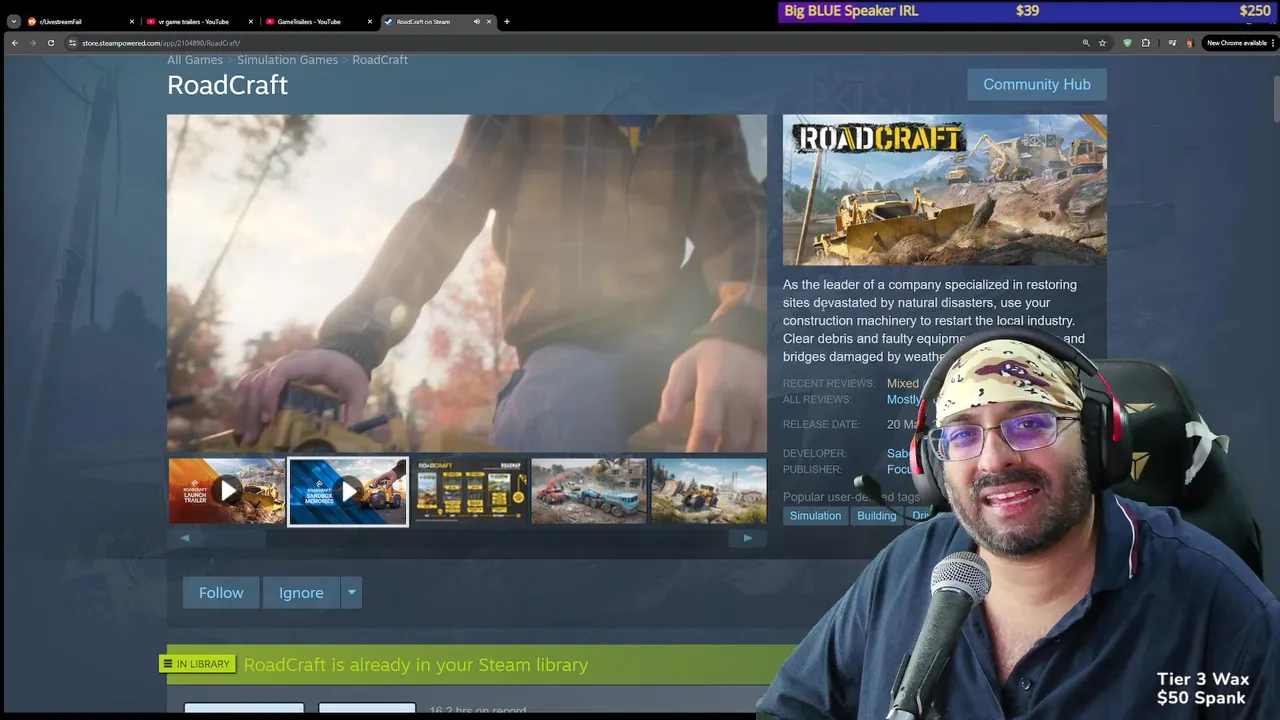1280x720 pixels.
Task: Close the r/LivestreamFail tab
Action: 131,21
